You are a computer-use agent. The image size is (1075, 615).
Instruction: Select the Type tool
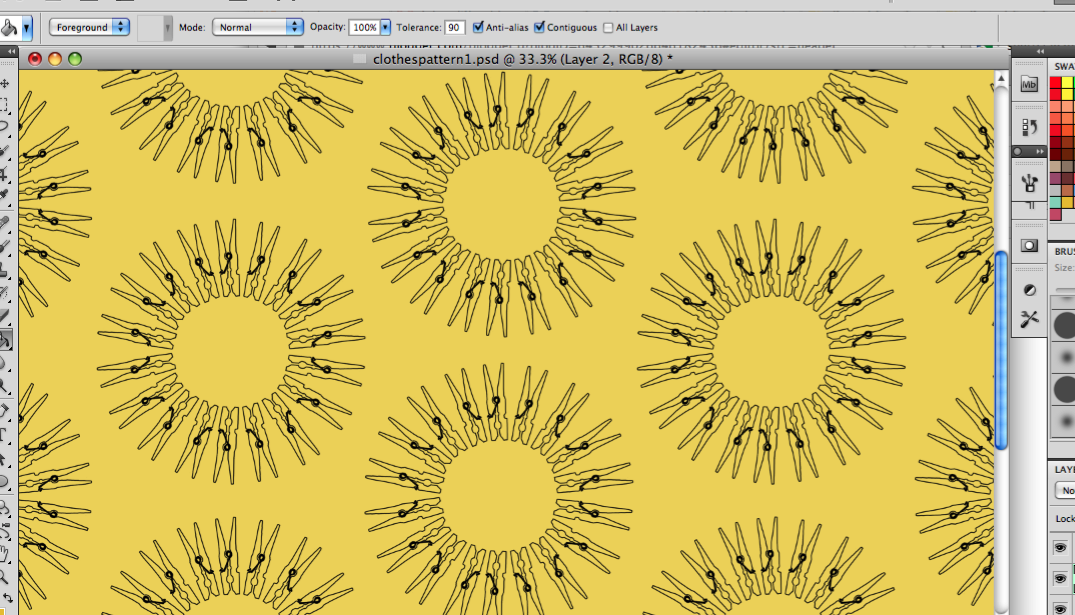pyautogui.click(x=5, y=435)
